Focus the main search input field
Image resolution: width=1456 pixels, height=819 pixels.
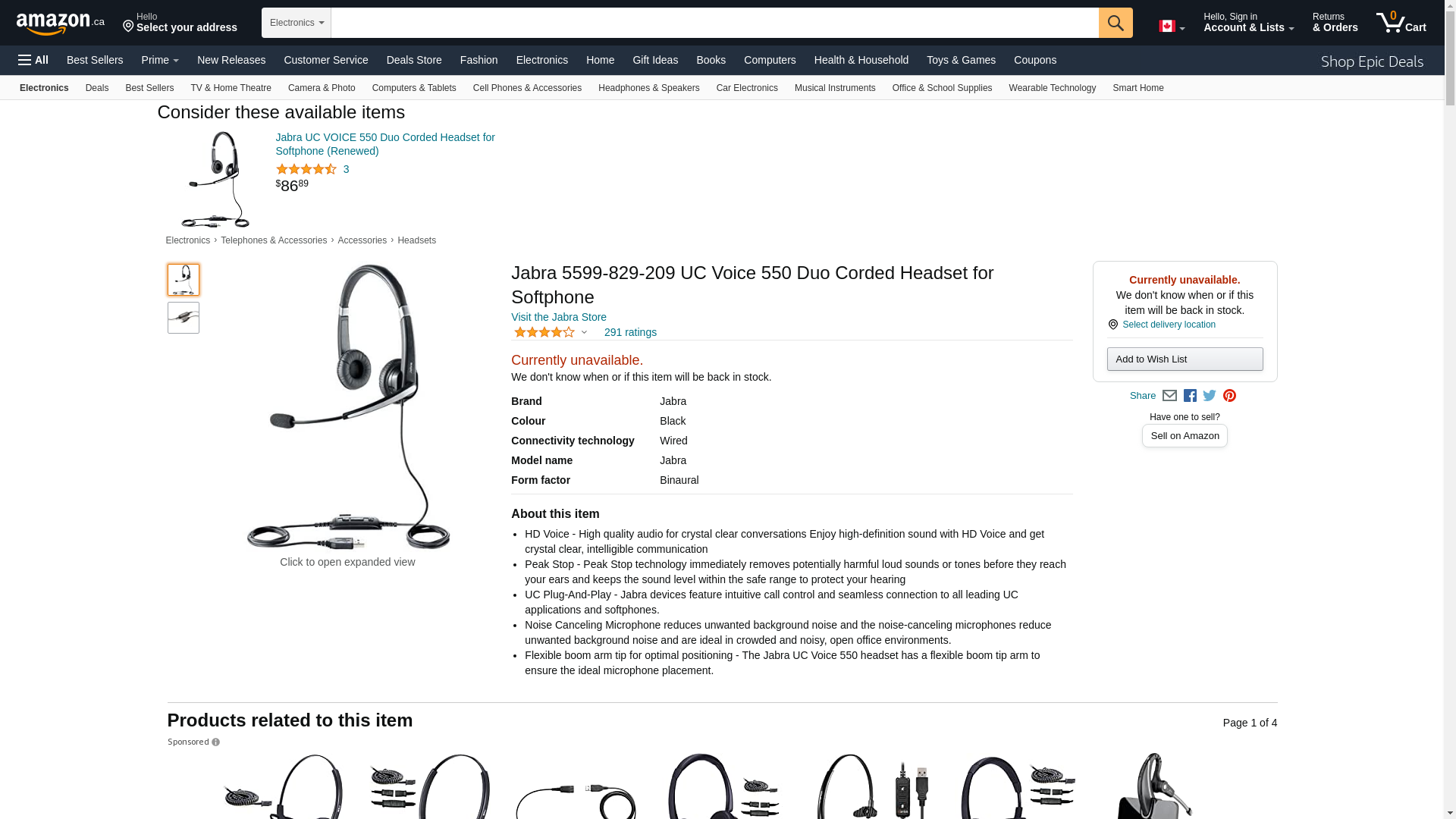715,23
